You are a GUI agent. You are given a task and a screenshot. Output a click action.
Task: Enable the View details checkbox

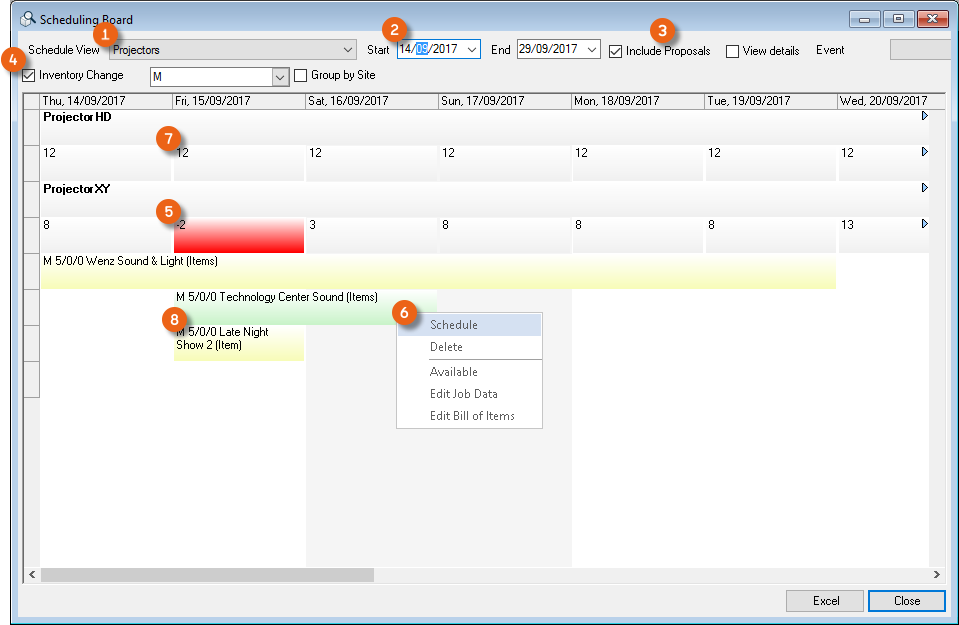(x=733, y=51)
